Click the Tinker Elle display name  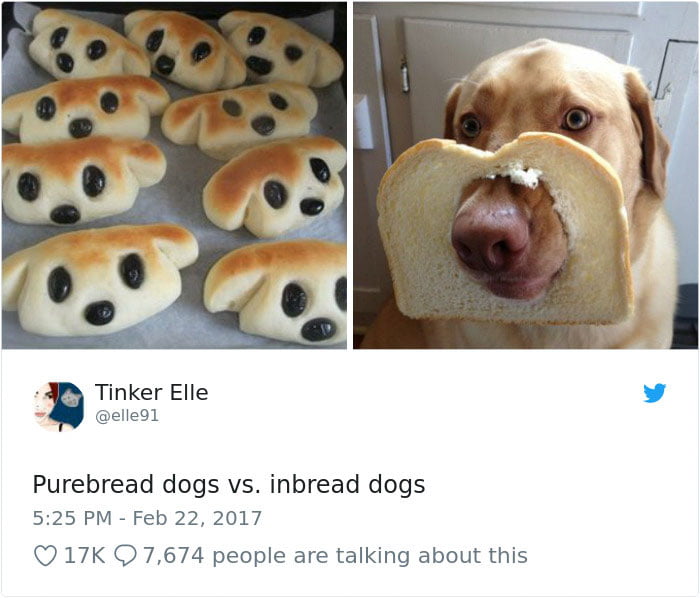[x=151, y=393]
